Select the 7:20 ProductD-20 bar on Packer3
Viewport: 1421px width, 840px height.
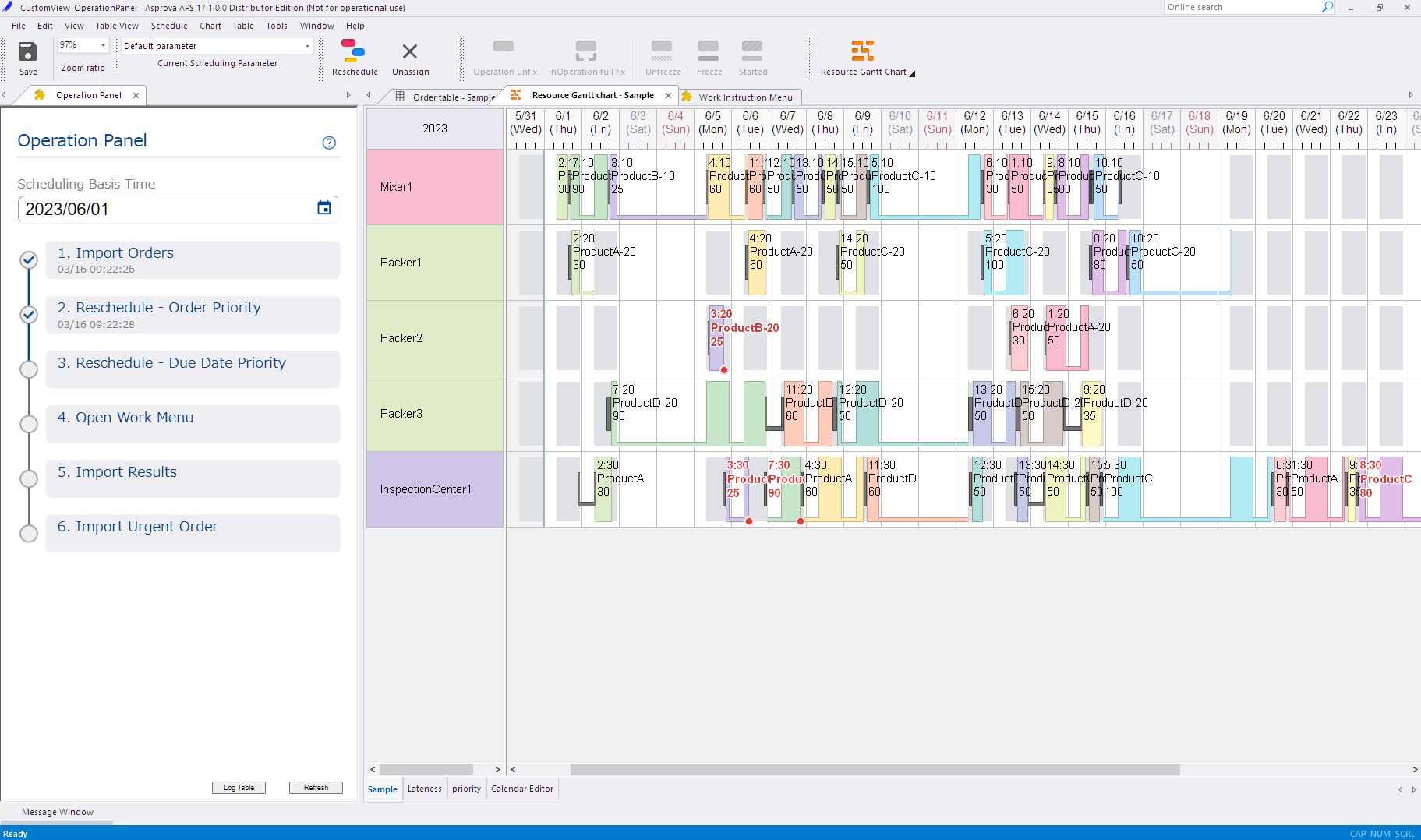tap(688, 413)
